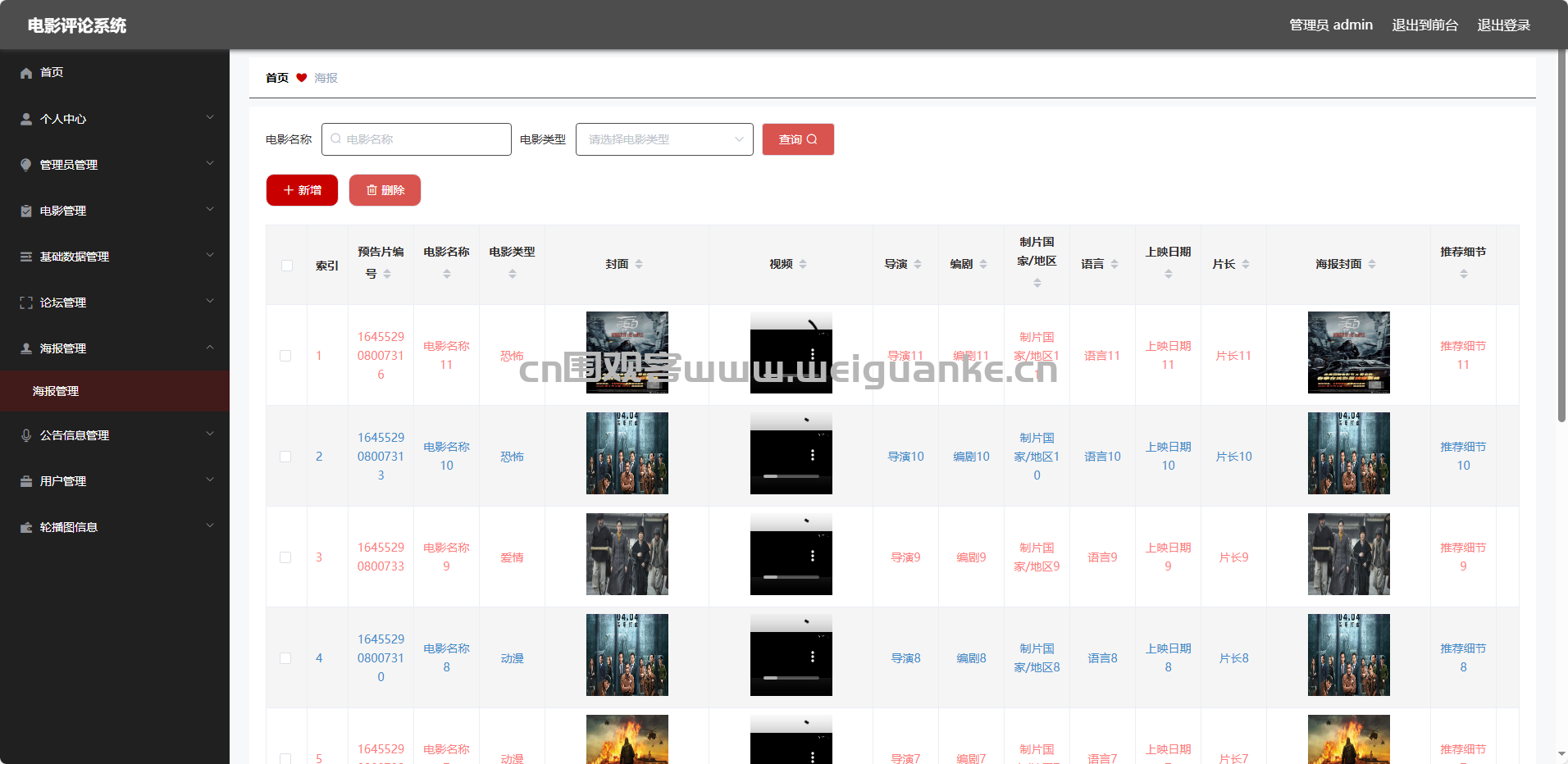The height and width of the screenshot is (764, 1568).
Task: Click the video progress bar in row 3
Action: (791, 577)
